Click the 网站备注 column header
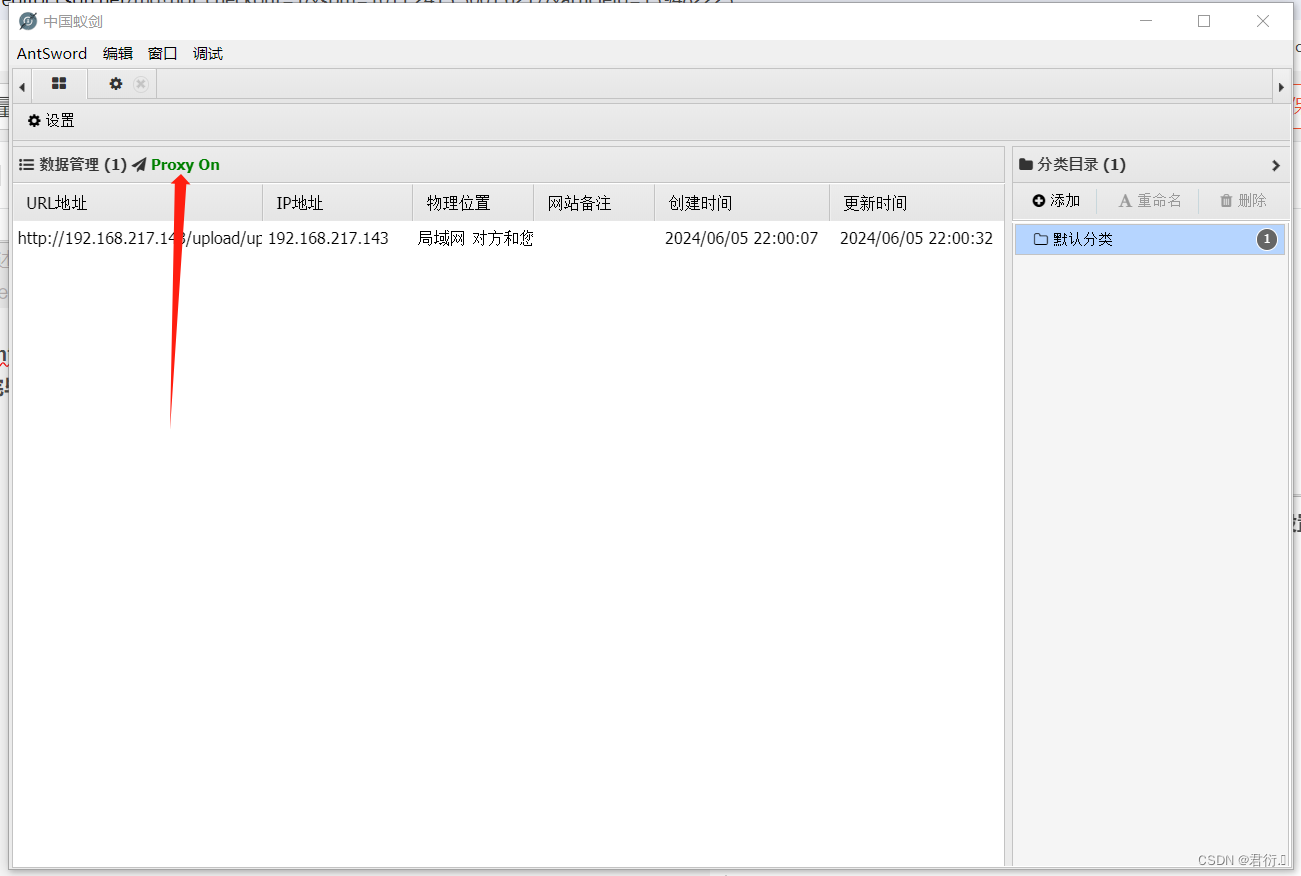This screenshot has height=876, width=1301. 594,203
